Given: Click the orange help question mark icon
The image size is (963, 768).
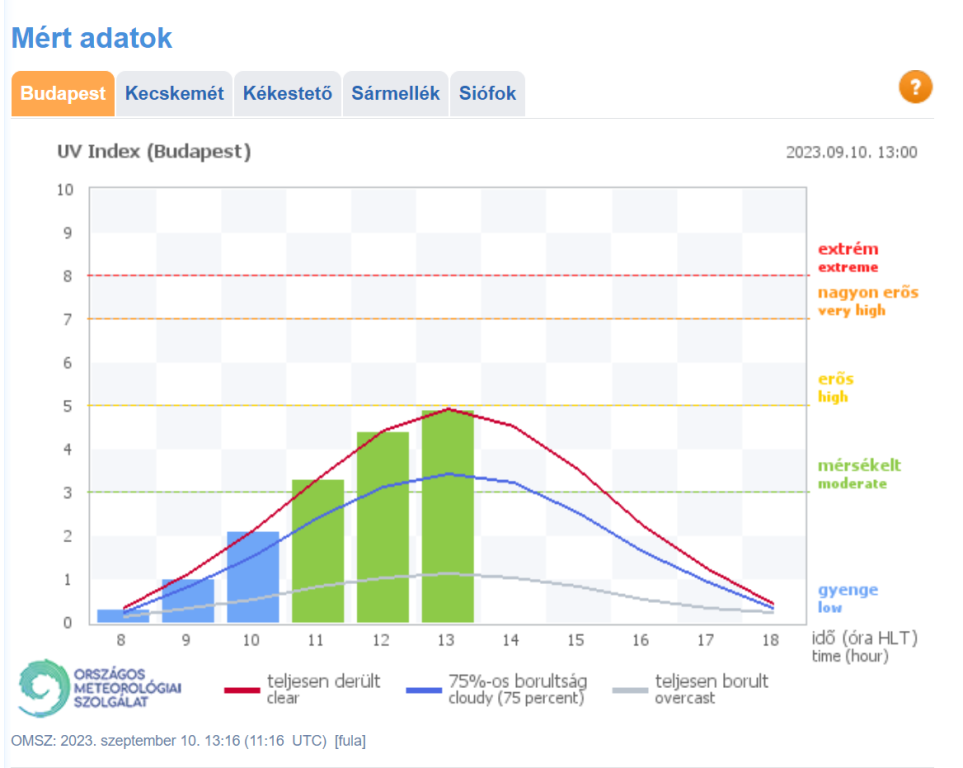Looking at the screenshot, I should point(915,87).
